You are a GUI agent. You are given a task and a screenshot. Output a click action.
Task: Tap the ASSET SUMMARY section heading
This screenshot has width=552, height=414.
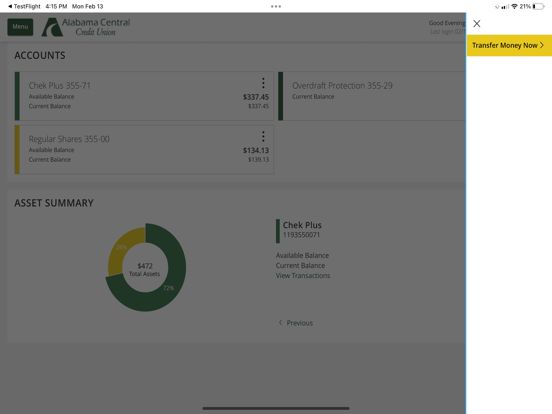pyautogui.click(x=54, y=203)
